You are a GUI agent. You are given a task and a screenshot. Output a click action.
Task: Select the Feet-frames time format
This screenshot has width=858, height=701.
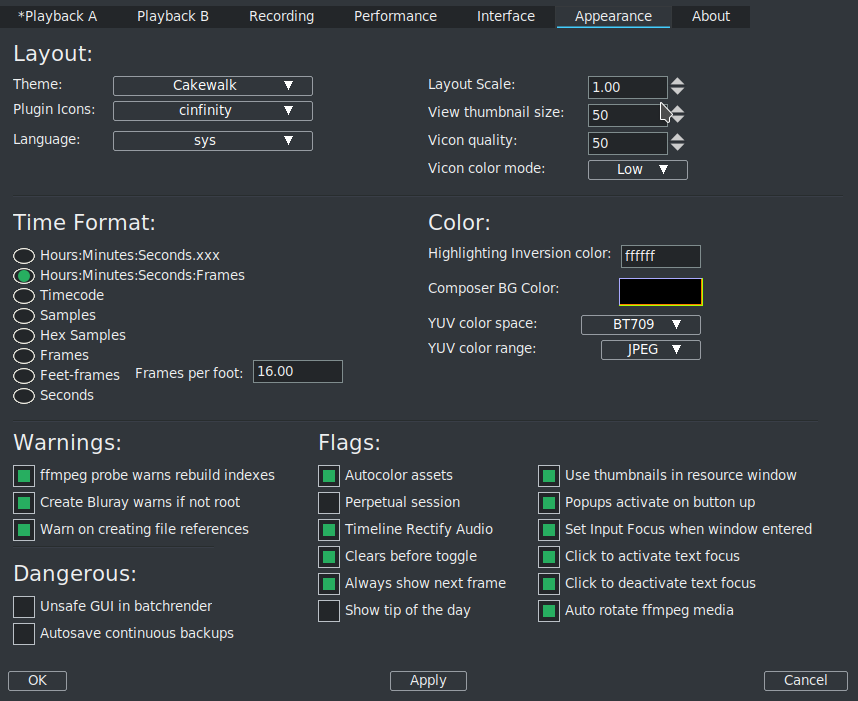pos(23,375)
